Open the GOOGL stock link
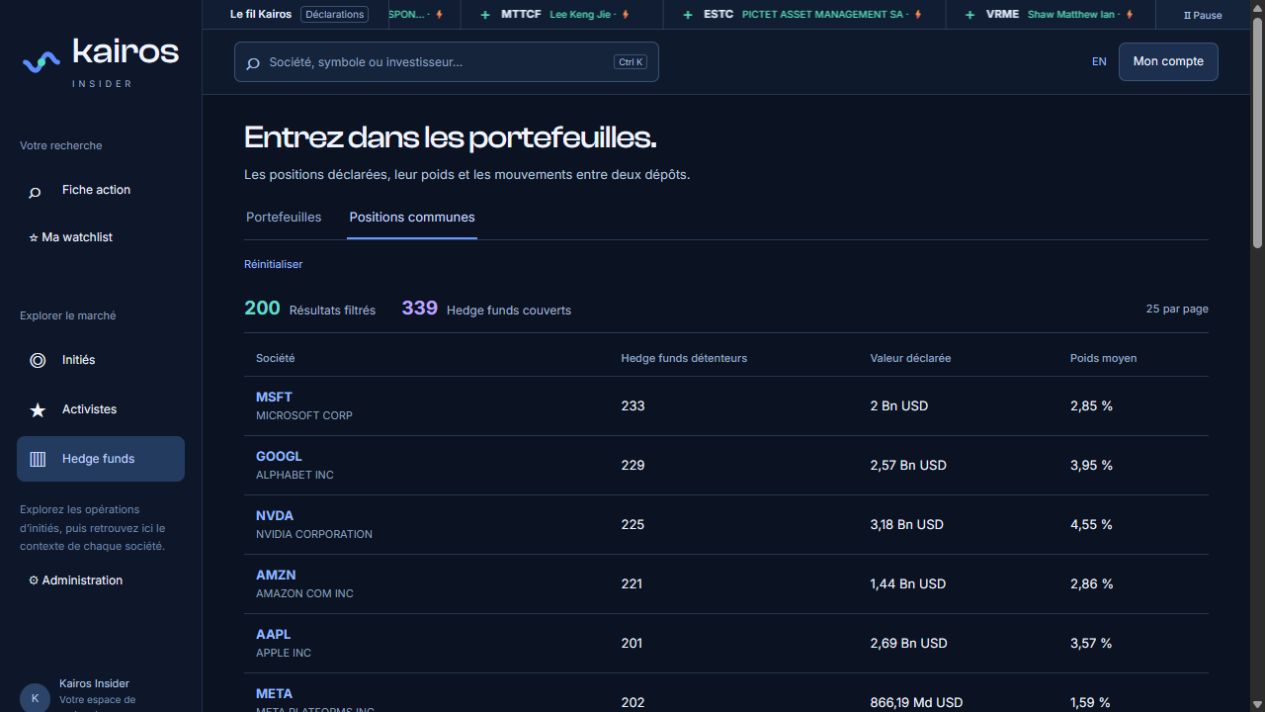The height and width of the screenshot is (712, 1265). [x=279, y=456]
